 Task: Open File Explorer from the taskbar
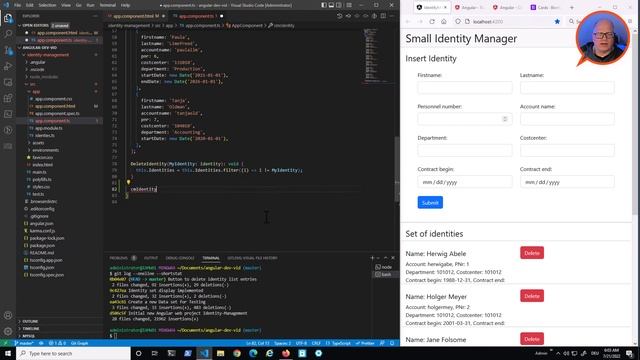pos(220,353)
